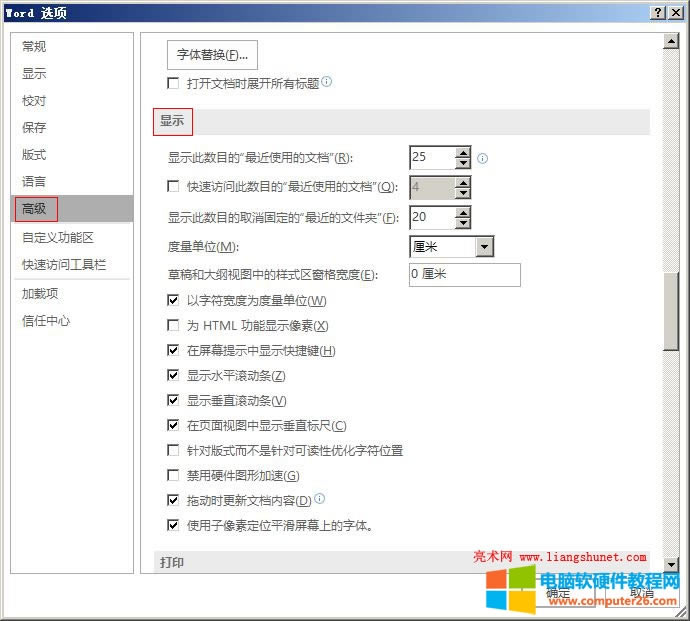Click the 字体替换 button
The image size is (690, 621).
pos(211,55)
